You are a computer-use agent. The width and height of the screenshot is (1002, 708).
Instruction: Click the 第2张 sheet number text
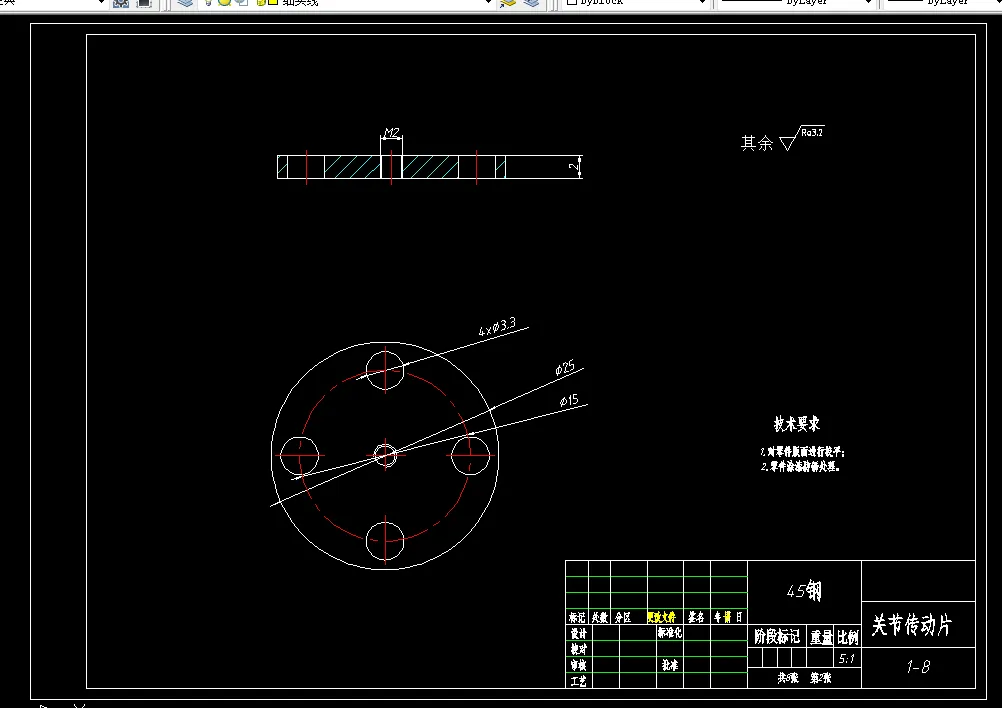pos(821,678)
